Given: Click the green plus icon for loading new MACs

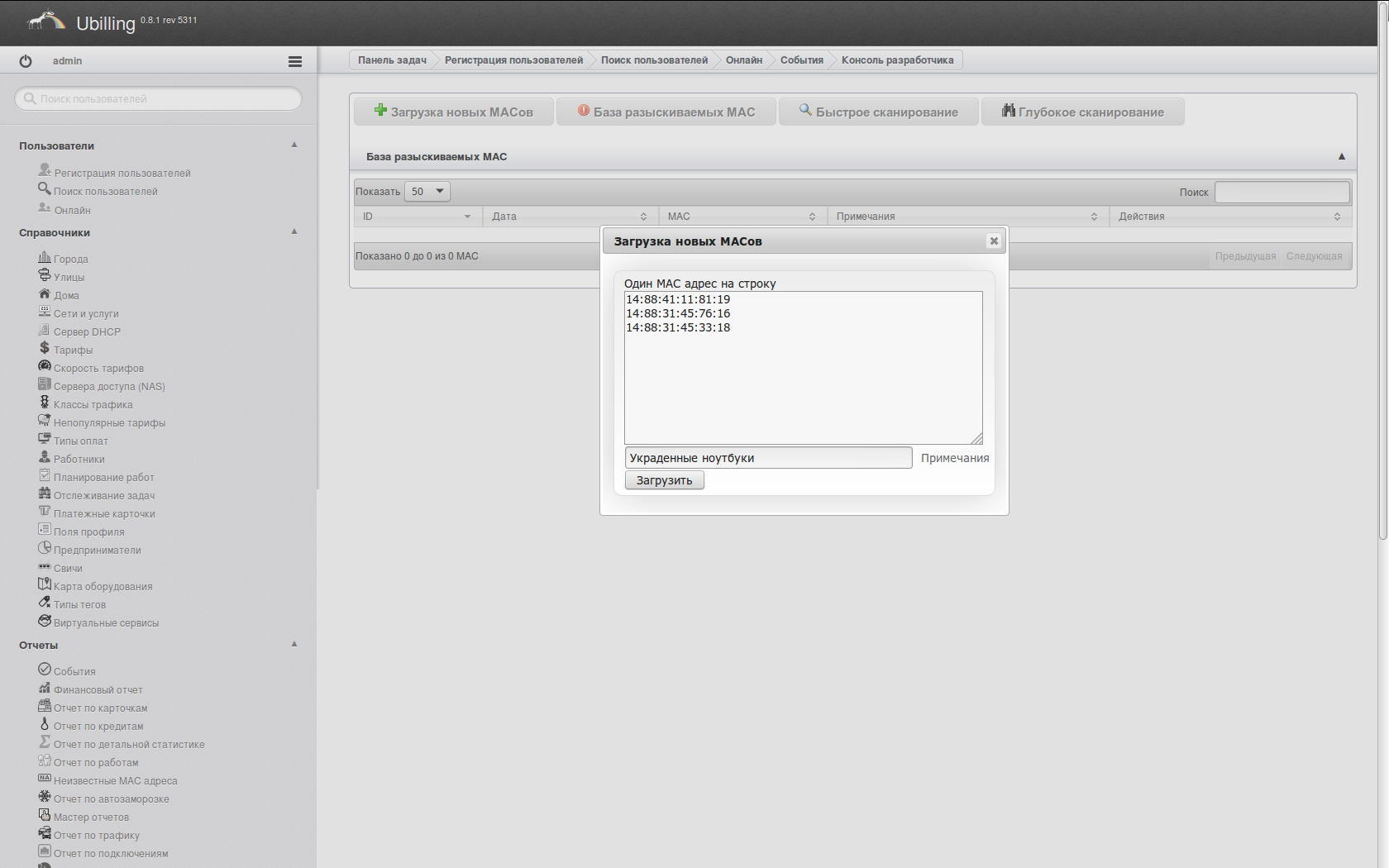Looking at the screenshot, I should 380,110.
